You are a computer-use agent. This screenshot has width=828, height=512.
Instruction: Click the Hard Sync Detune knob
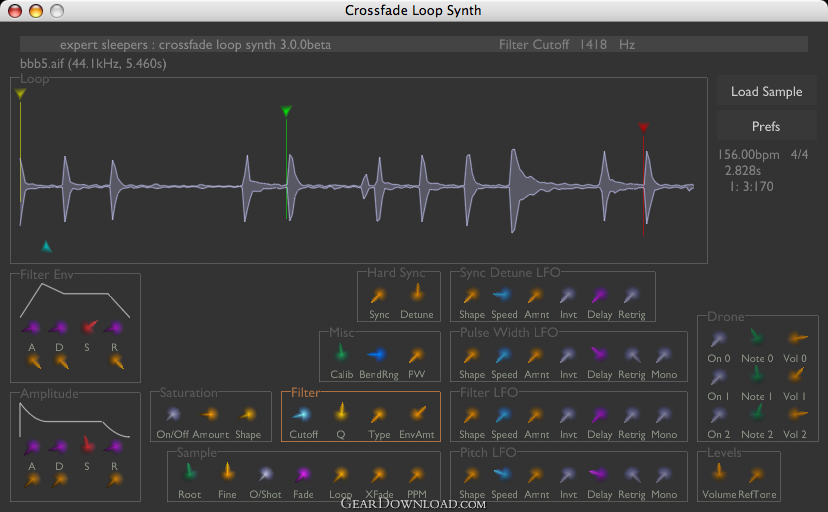pos(417,293)
